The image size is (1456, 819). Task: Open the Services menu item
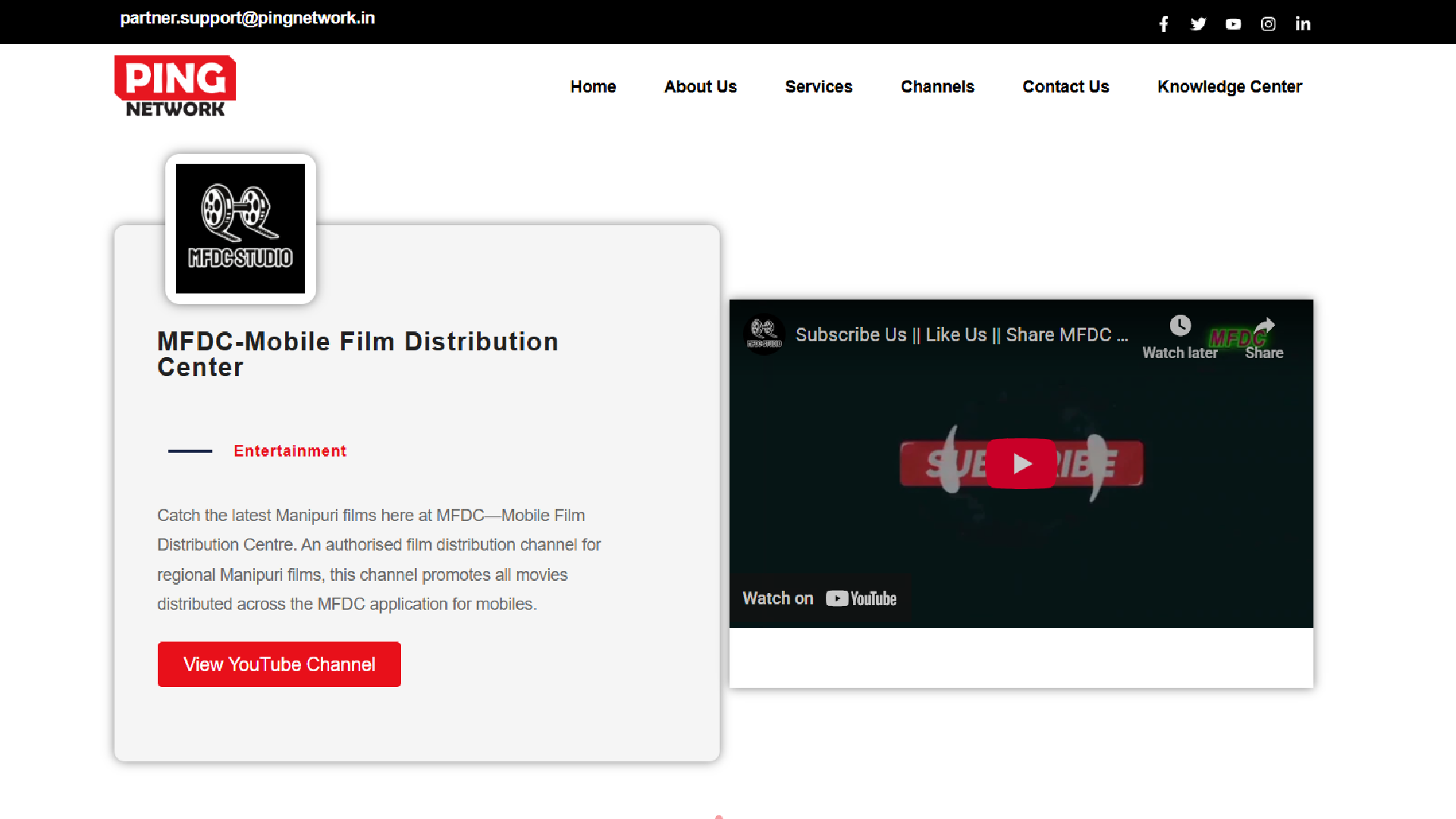point(819,86)
